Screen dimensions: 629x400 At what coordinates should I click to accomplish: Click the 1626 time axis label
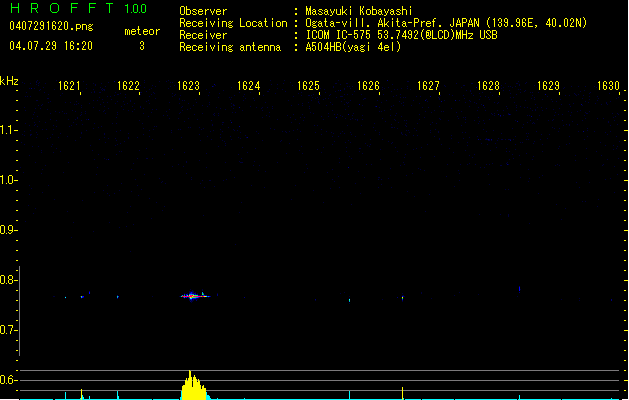tap(368, 86)
